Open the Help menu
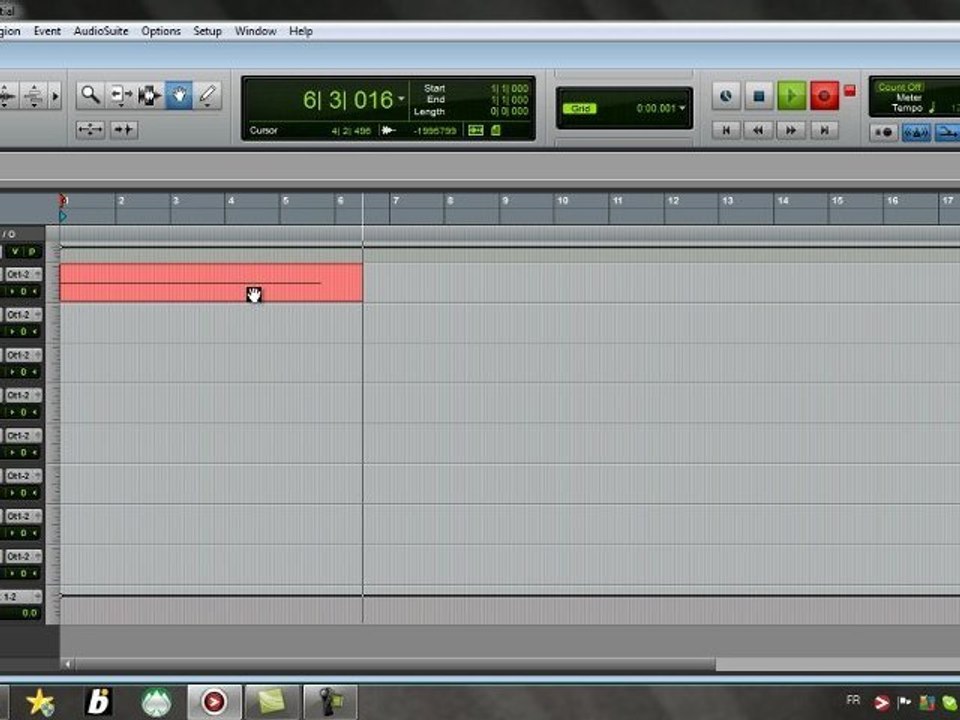The height and width of the screenshot is (720, 960). 301,31
